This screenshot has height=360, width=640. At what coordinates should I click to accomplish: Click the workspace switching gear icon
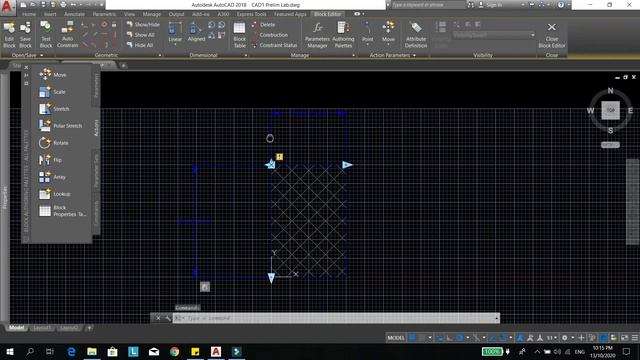(x=564, y=338)
